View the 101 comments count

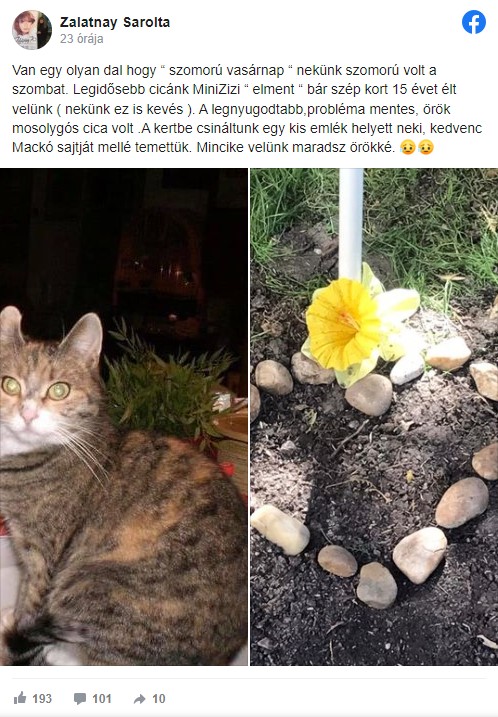102,699
